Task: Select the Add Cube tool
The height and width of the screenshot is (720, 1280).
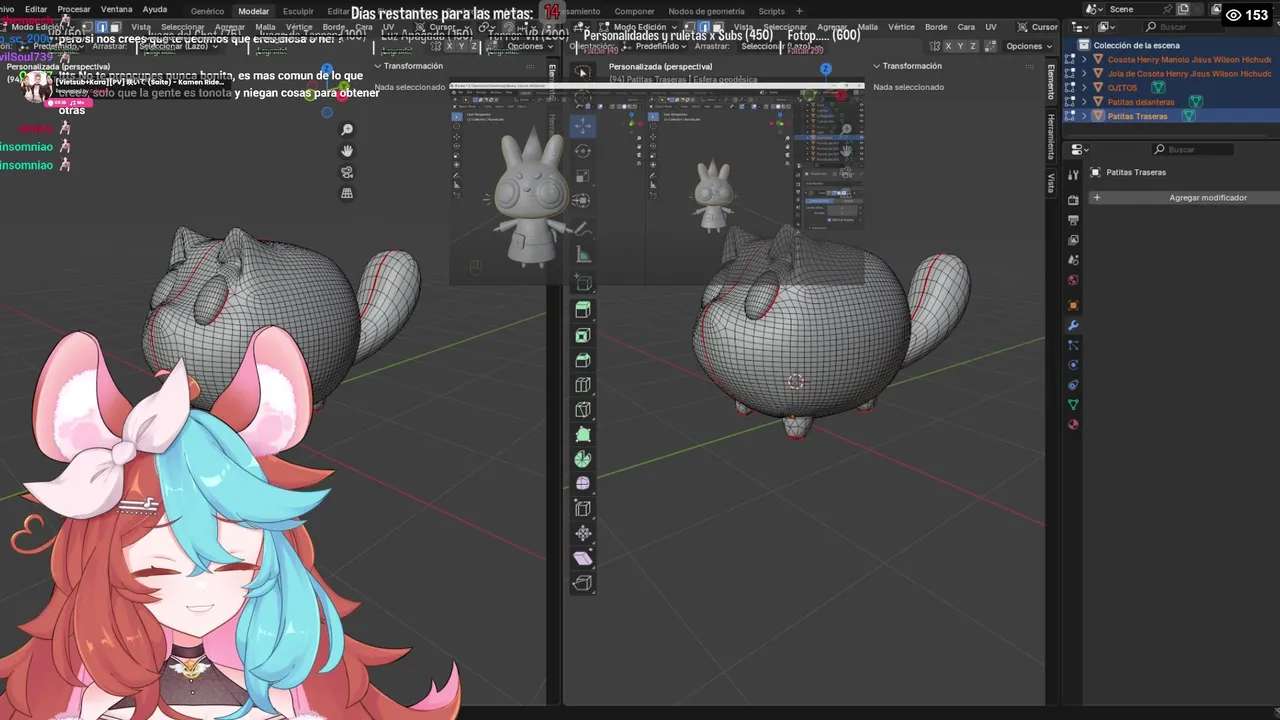Action: click(x=583, y=284)
